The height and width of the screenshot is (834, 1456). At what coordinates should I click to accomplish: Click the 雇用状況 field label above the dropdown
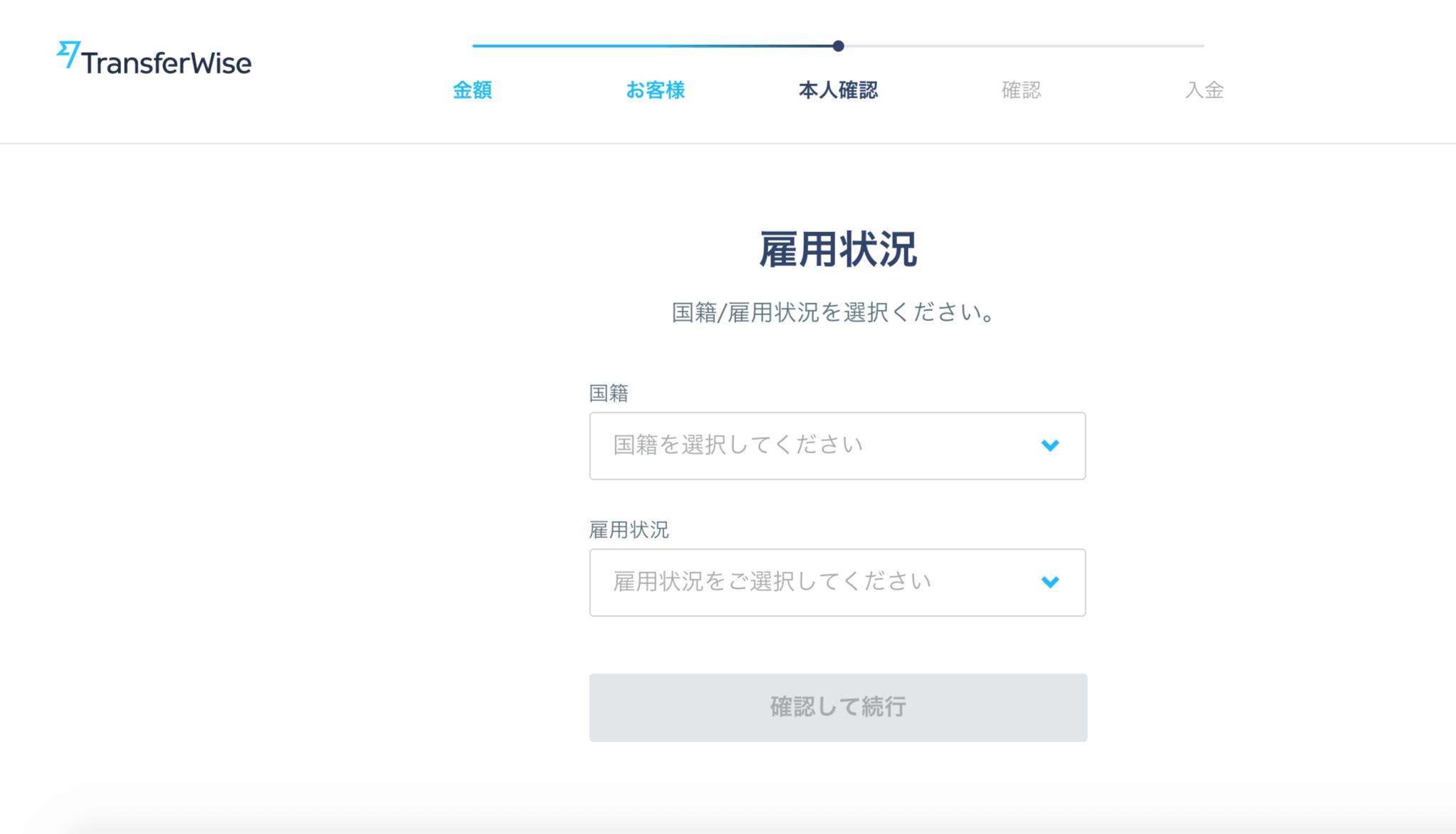tap(629, 529)
